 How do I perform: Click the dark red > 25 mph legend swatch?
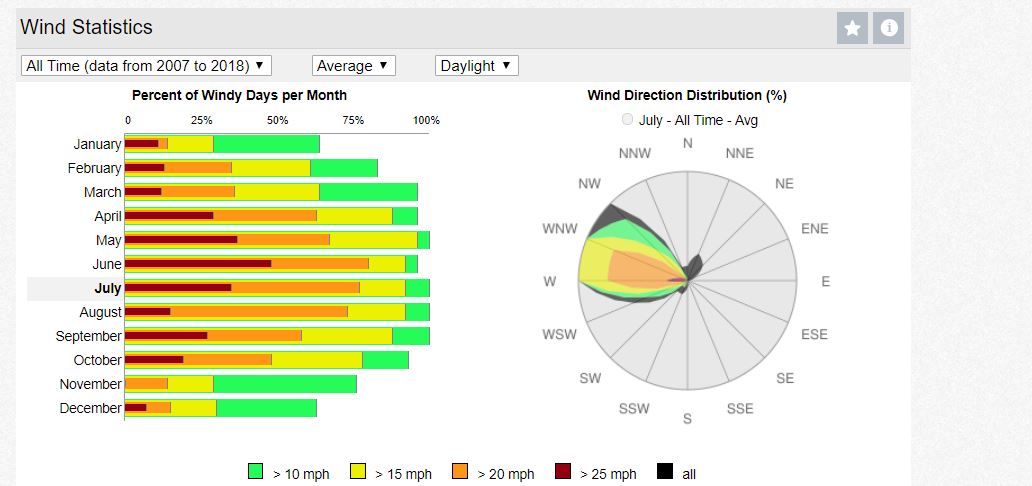coord(563,472)
